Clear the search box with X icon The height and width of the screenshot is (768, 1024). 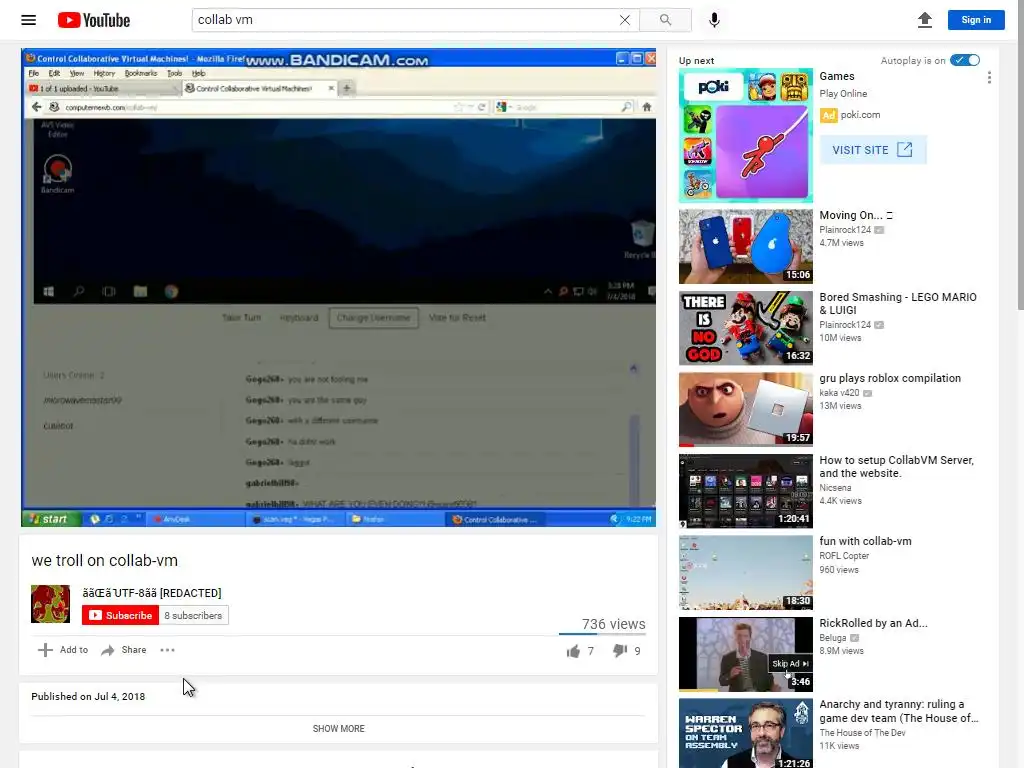click(625, 20)
